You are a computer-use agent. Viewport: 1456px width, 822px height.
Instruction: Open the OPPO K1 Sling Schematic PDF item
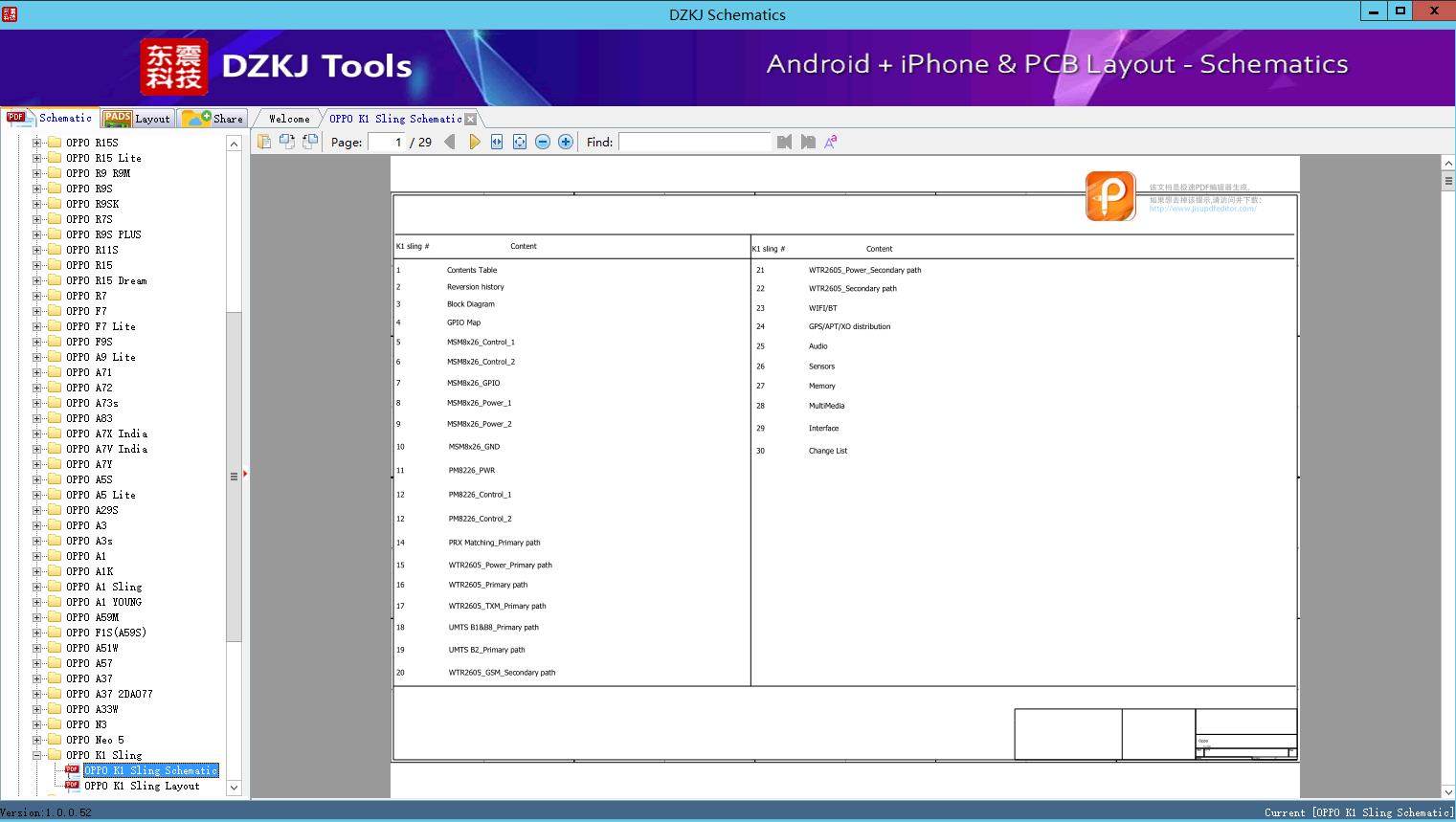[151, 770]
